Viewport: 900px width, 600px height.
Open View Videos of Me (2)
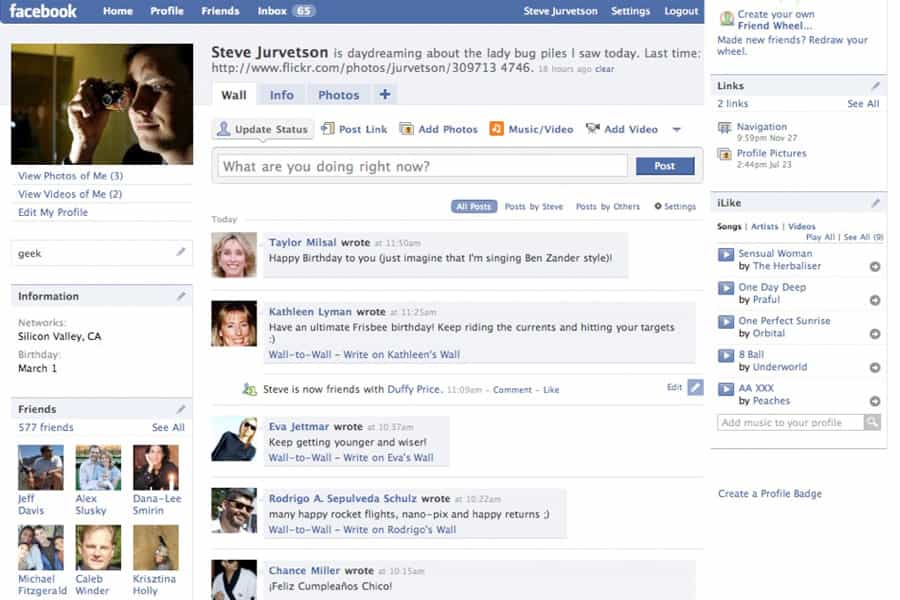(x=70, y=194)
